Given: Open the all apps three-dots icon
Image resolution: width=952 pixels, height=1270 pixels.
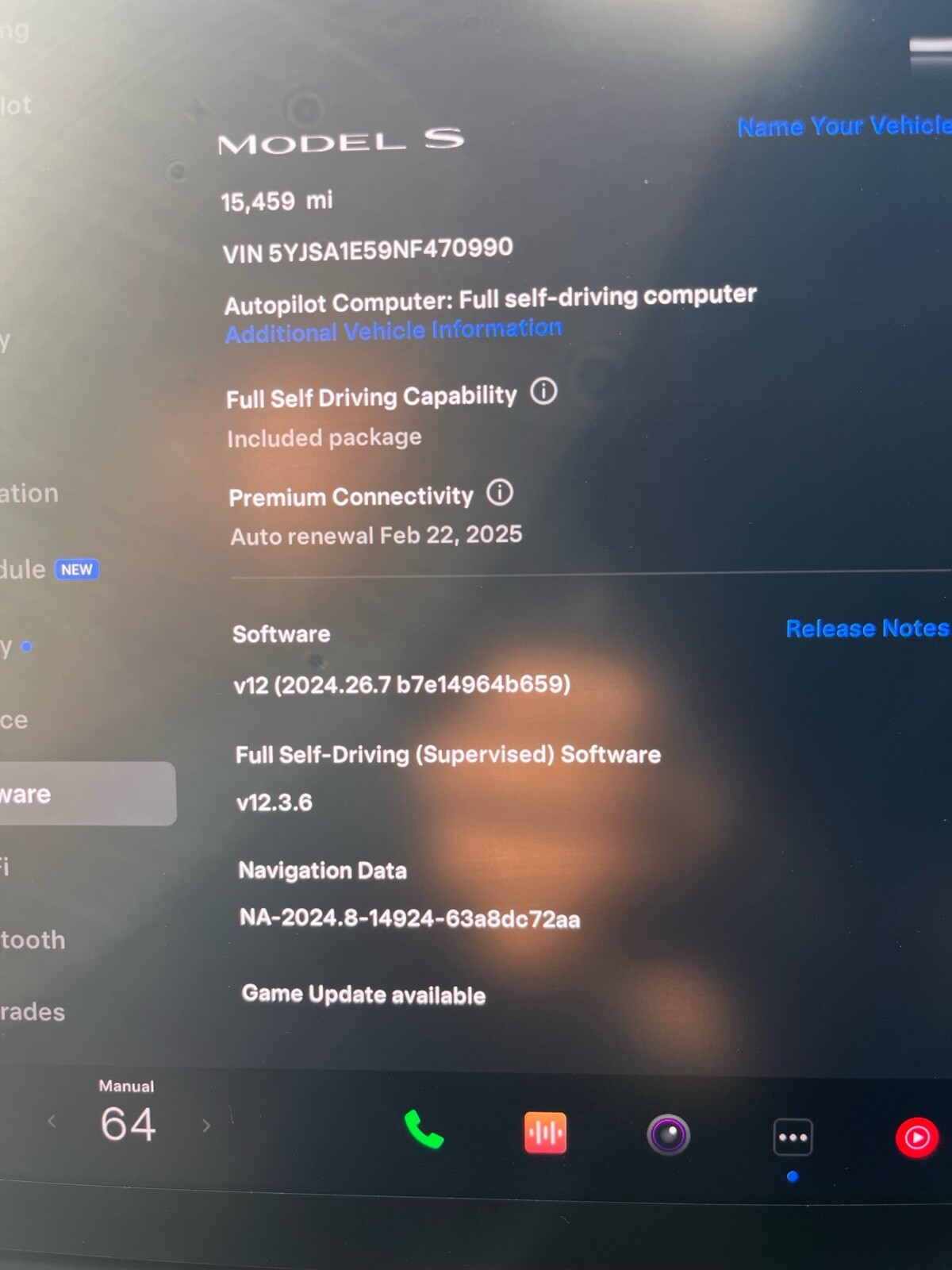Looking at the screenshot, I should pyautogui.click(x=793, y=1137).
